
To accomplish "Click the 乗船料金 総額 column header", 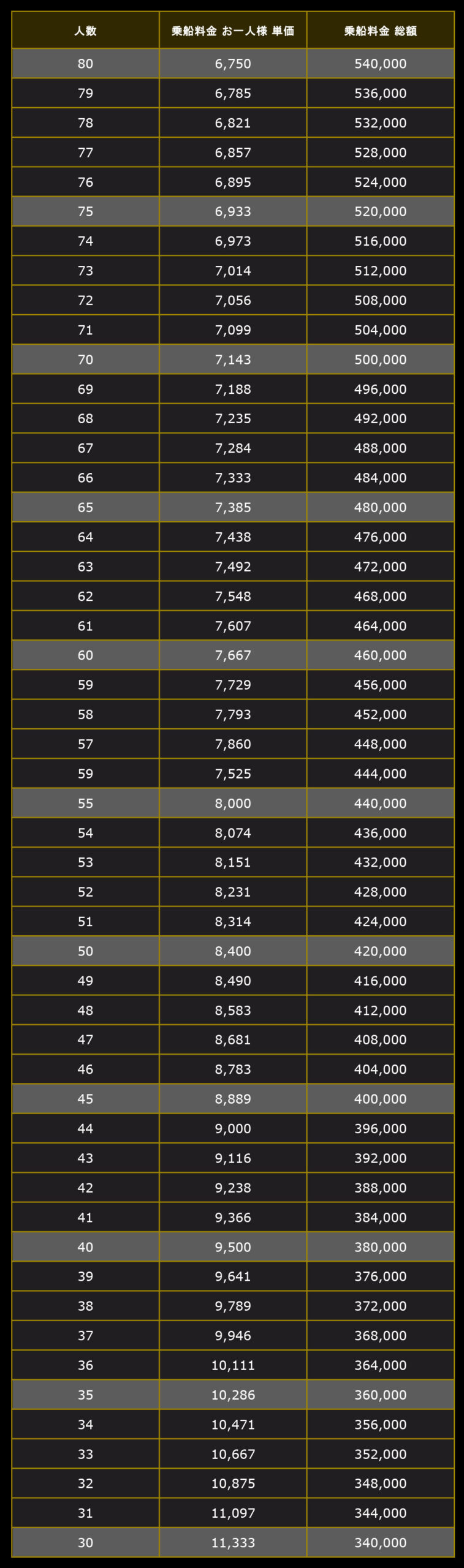I will coord(381,31).
